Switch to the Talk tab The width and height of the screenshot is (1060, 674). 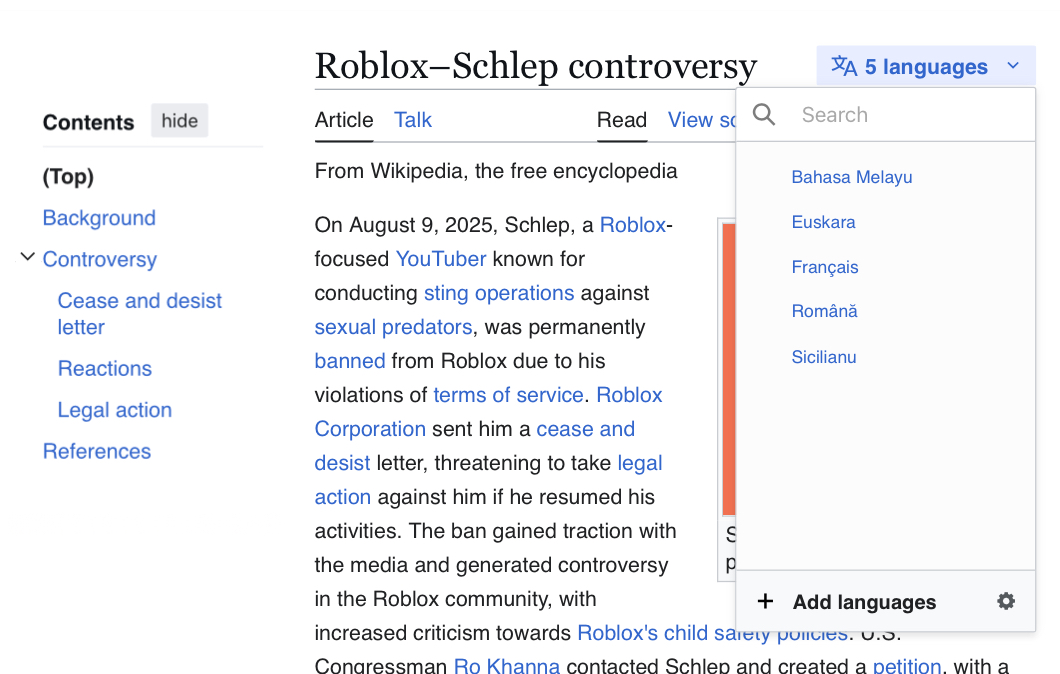point(413,120)
